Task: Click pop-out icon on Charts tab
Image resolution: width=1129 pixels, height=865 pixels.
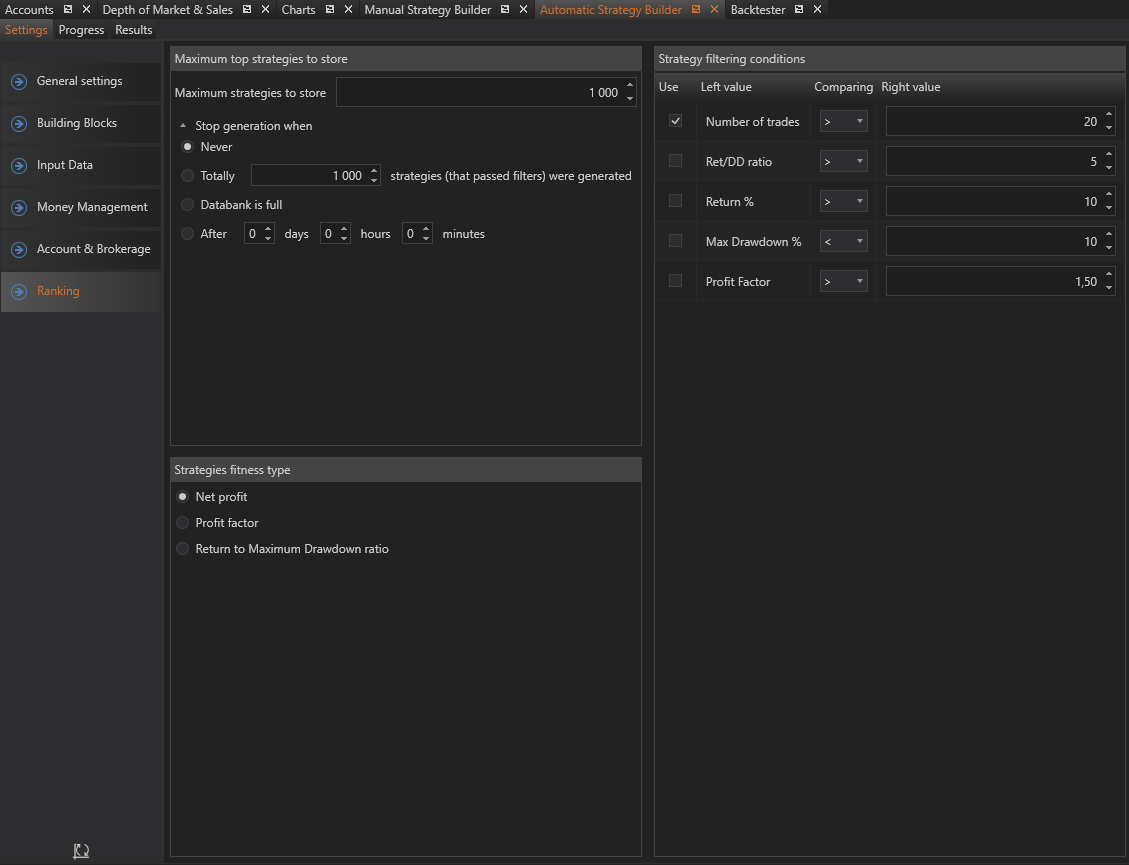Action: tap(330, 10)
